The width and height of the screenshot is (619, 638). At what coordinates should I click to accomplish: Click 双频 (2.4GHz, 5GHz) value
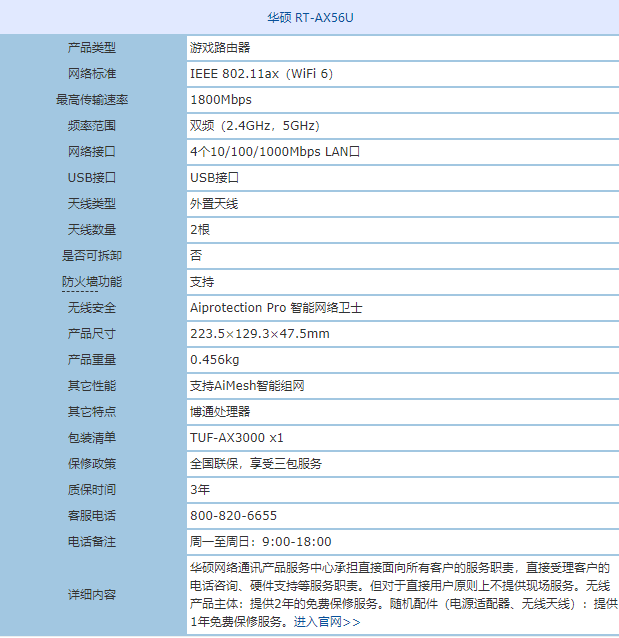click(x=255, y=126)
